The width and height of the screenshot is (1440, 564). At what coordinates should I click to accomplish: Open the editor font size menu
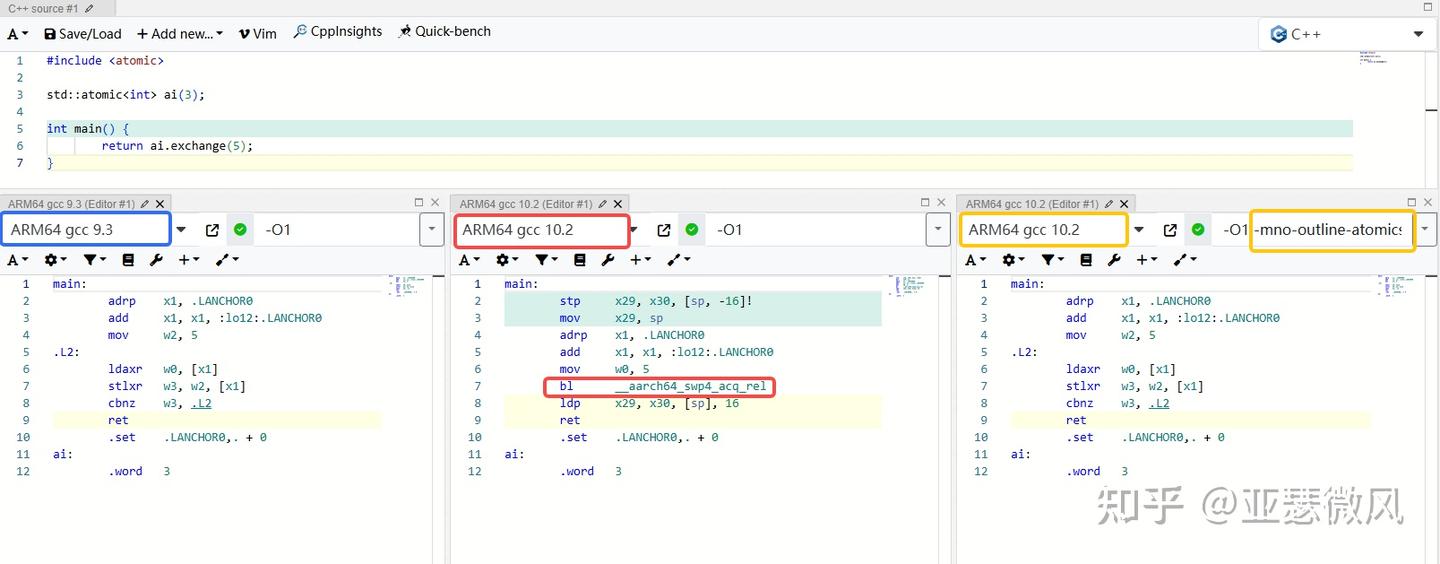[x=18, y=33]
